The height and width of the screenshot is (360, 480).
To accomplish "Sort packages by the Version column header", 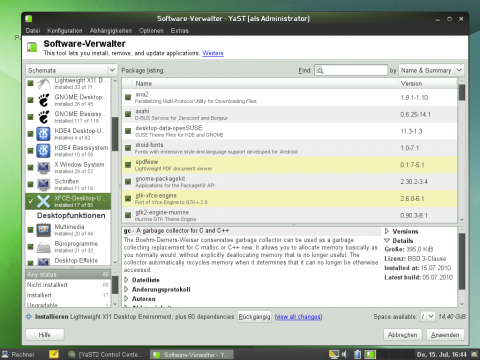I will 428,83.
